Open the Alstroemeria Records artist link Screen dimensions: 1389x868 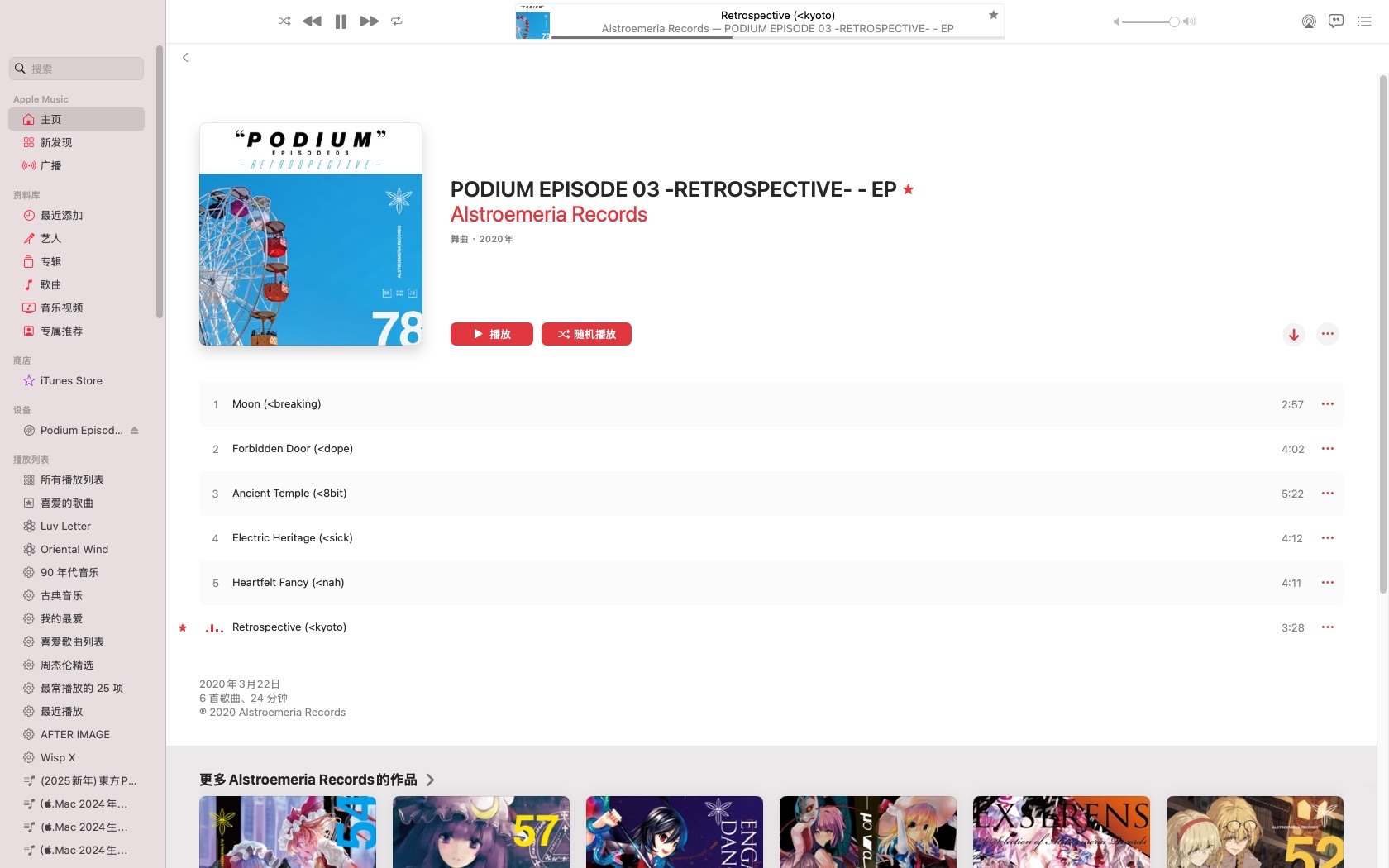(549, 215)
